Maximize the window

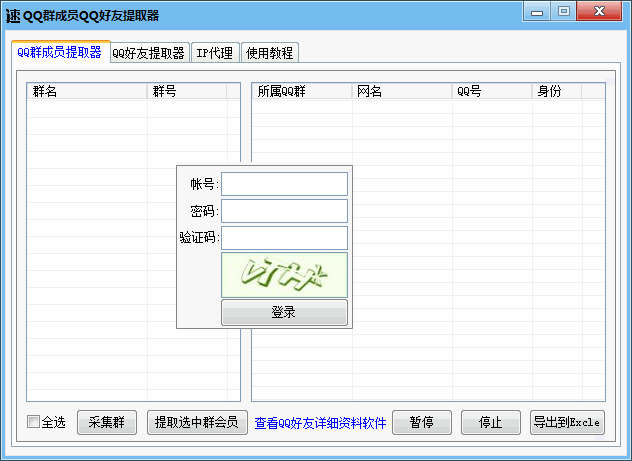(x=563, y=11)
